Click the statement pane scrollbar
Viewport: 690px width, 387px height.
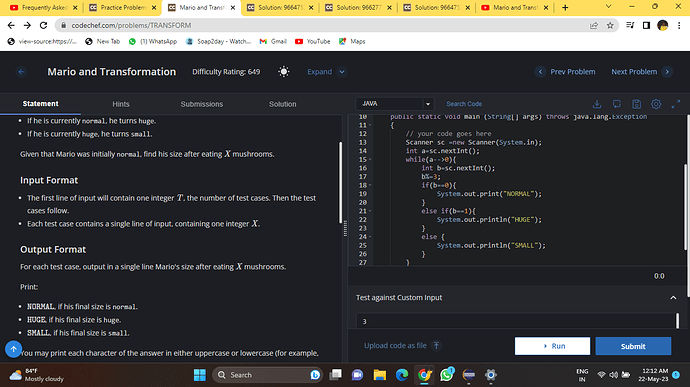click(x=340, y=182)
